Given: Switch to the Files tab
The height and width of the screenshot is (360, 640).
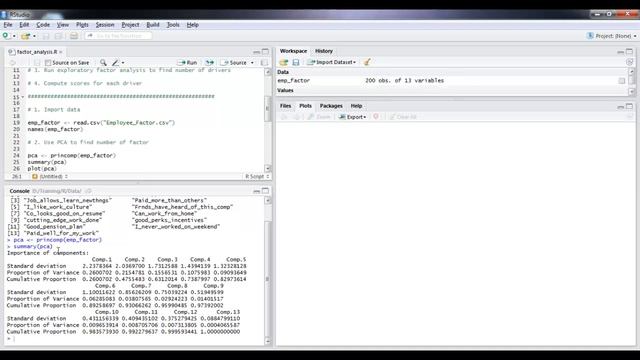Looking at the screenshot, I should point(285,106).
